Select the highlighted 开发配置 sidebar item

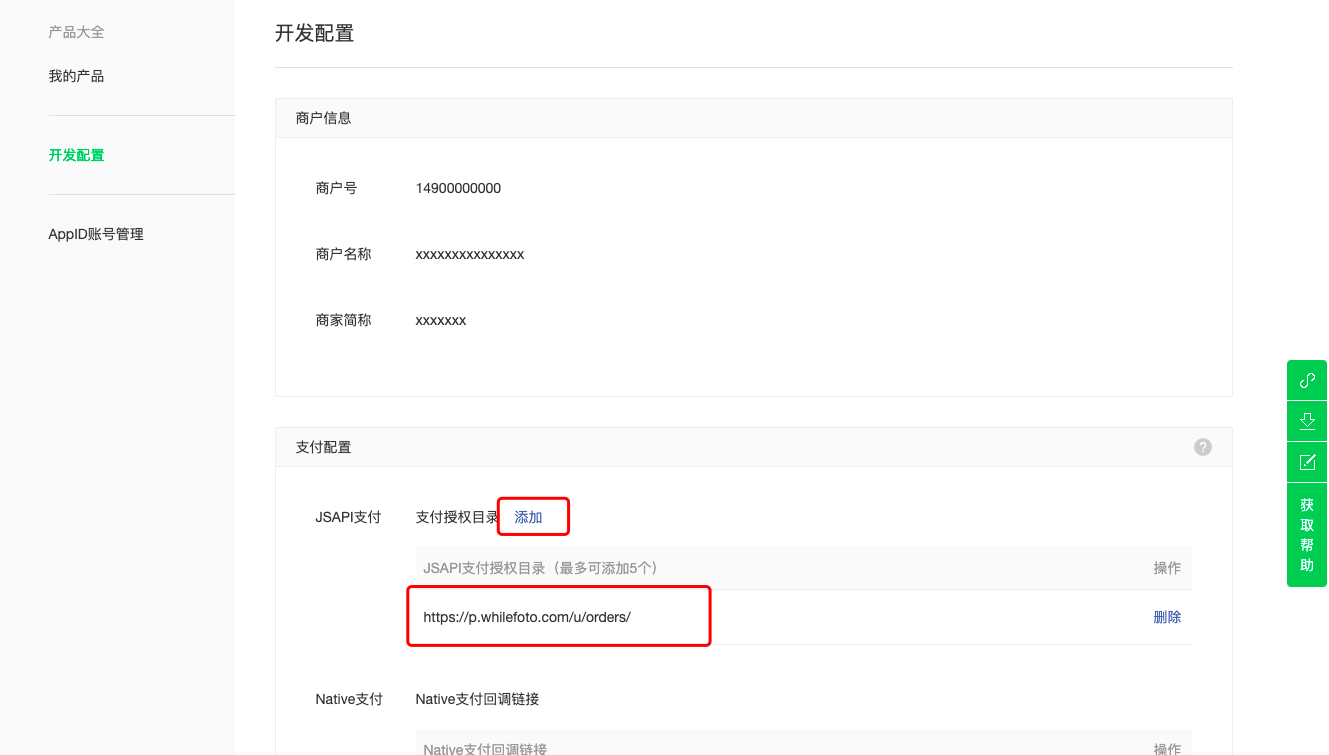tap(77, 155)
